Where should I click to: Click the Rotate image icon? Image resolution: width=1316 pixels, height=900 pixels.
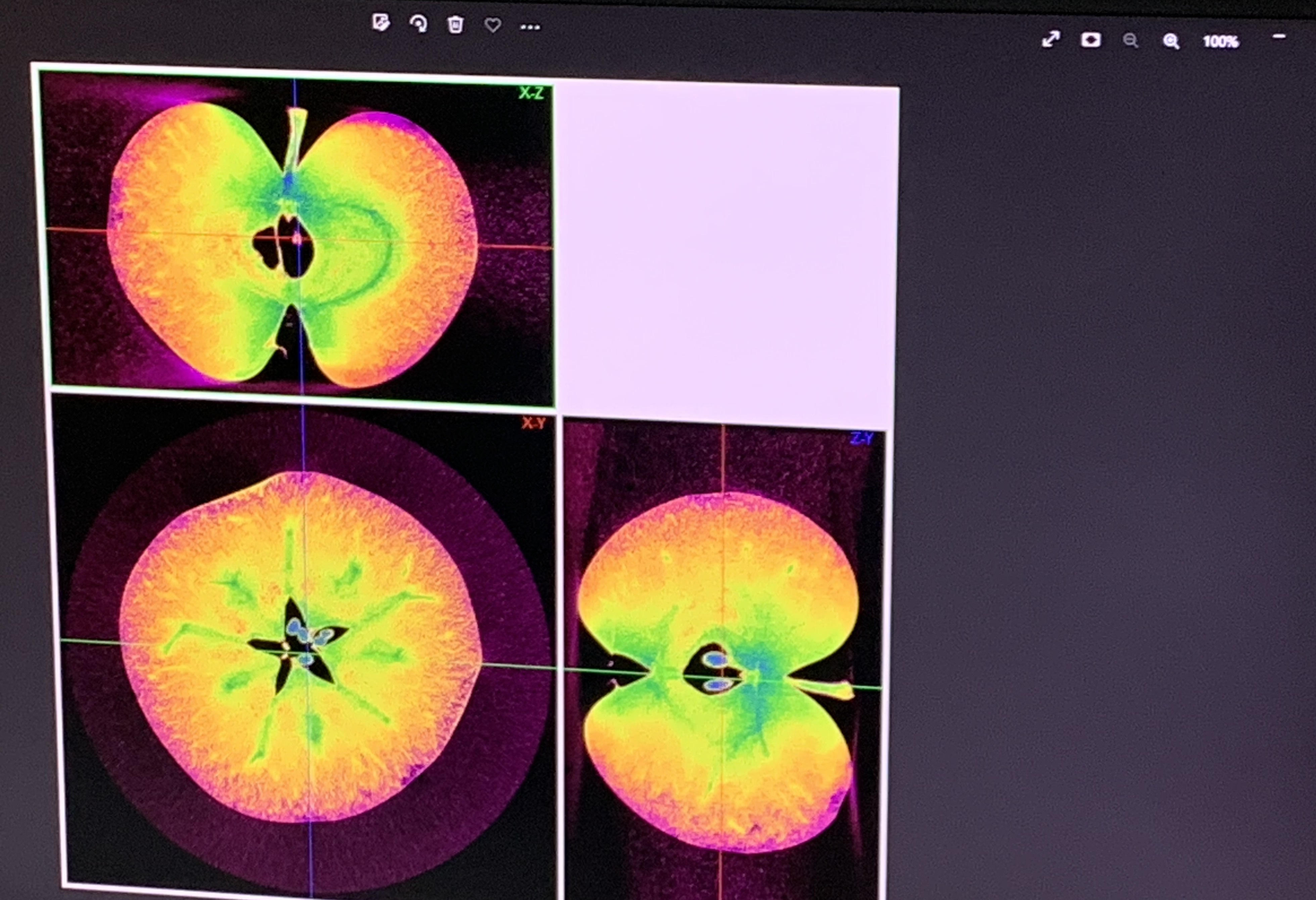pos(418,25)
